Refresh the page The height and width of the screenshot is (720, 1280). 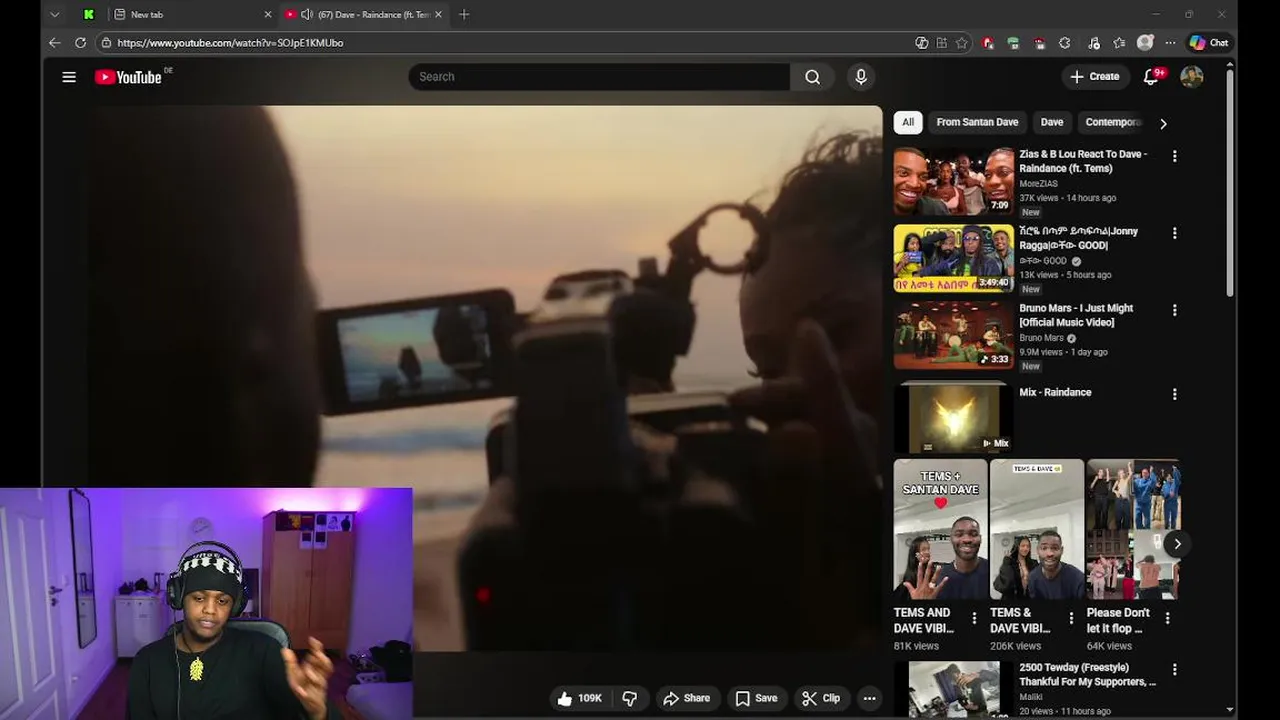tap(81, 43)
